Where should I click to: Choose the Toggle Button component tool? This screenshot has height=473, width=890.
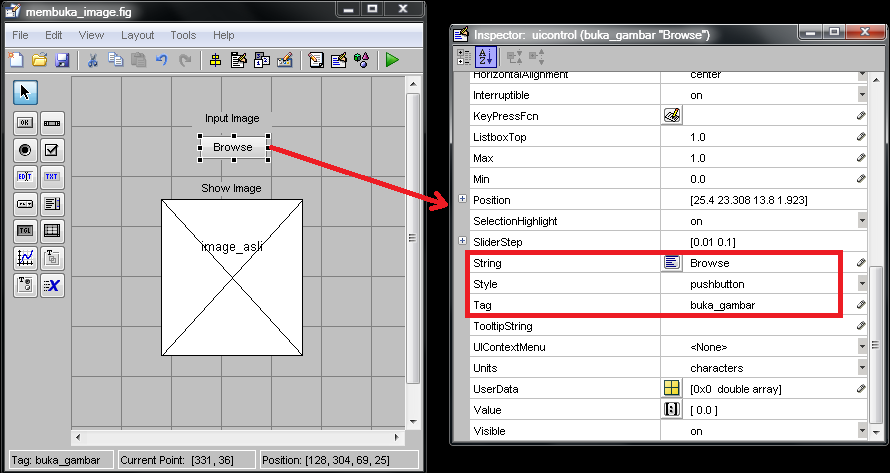(x=25, y=231)
